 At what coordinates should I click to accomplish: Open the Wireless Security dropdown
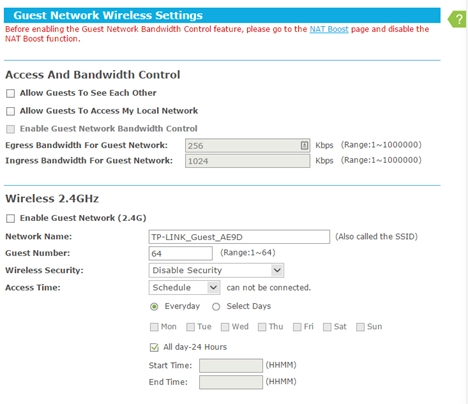[x=216, y=270]
